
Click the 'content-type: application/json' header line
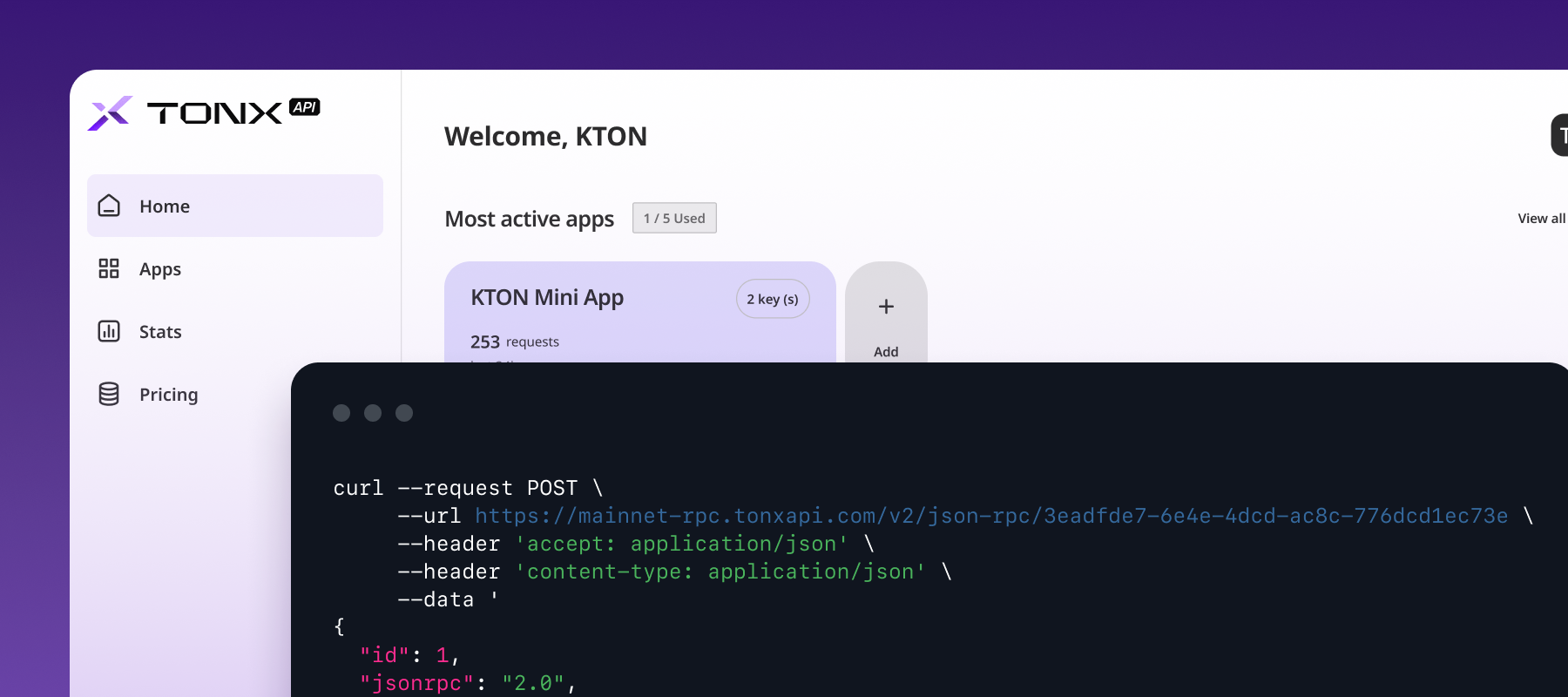click(674, 572)
